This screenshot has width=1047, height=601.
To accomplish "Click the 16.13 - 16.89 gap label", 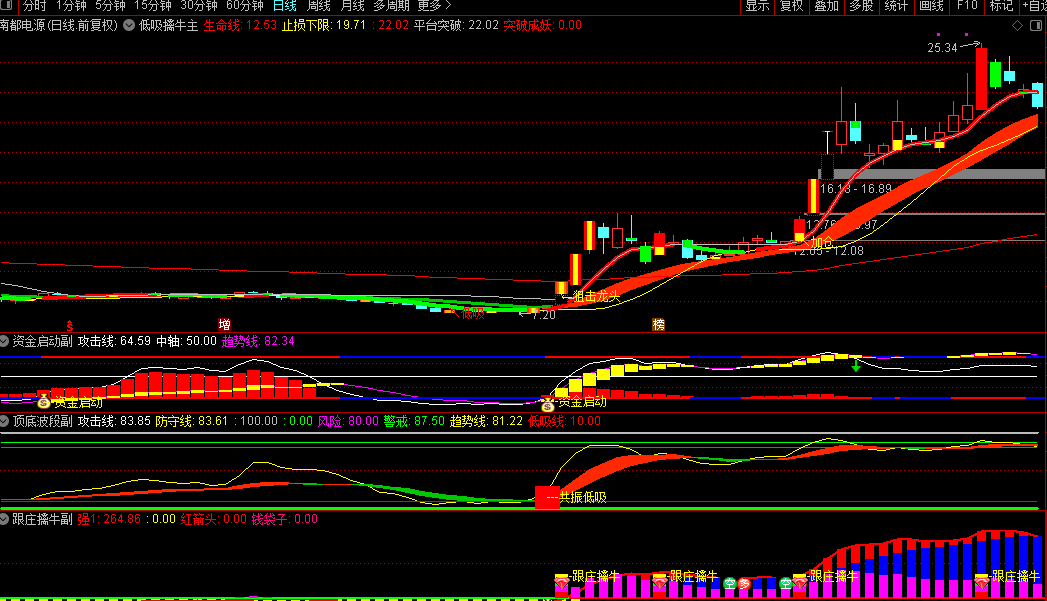I will (x=856, y=189).
